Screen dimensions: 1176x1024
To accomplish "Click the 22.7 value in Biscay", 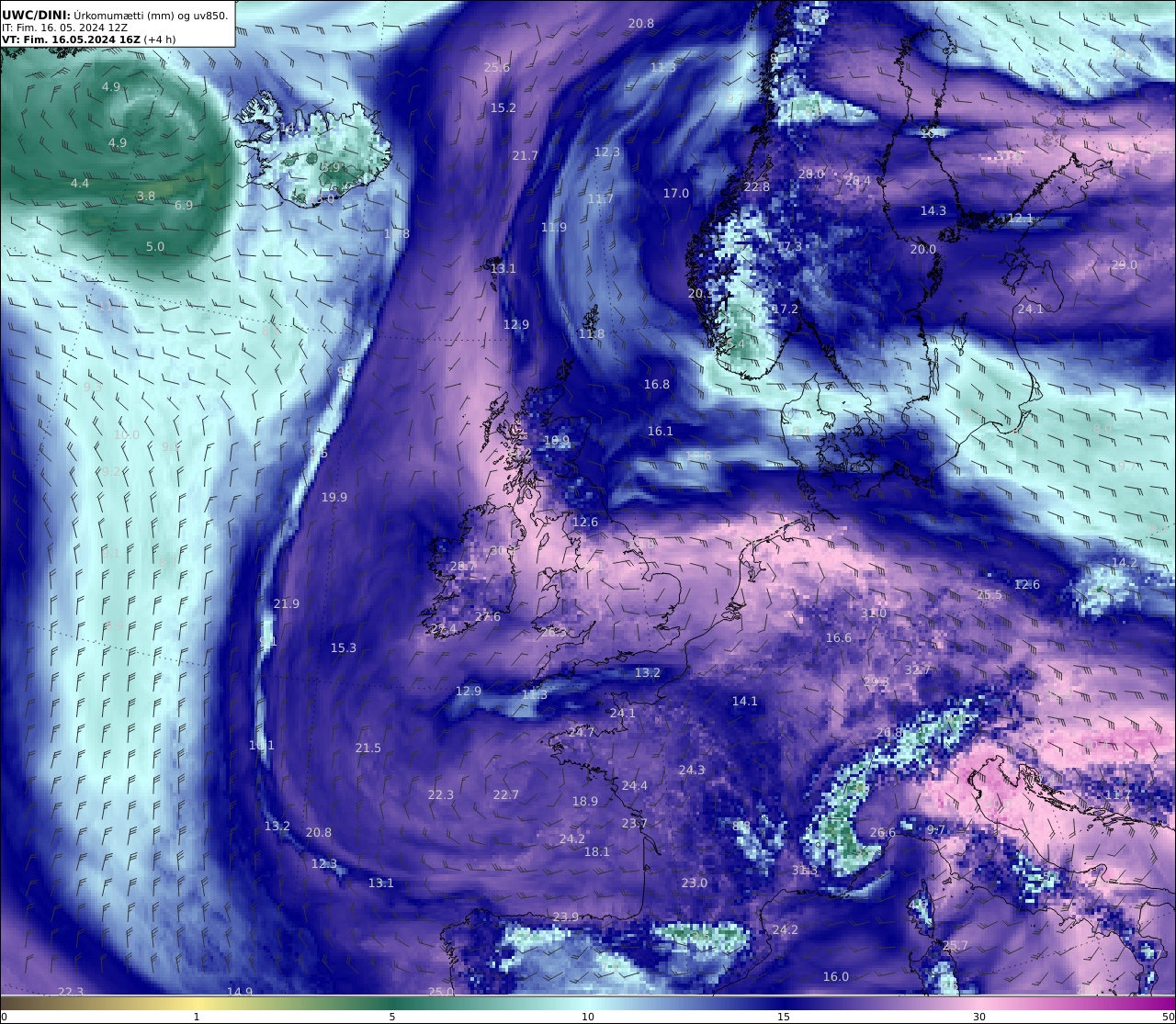I will pyautogui.click(x=506, y=795).
